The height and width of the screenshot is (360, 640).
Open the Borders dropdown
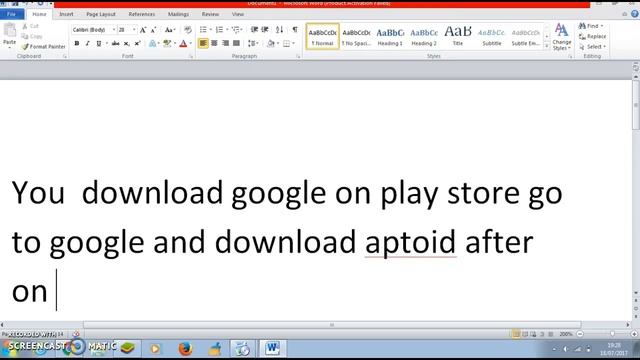click(x=289, y=43)
